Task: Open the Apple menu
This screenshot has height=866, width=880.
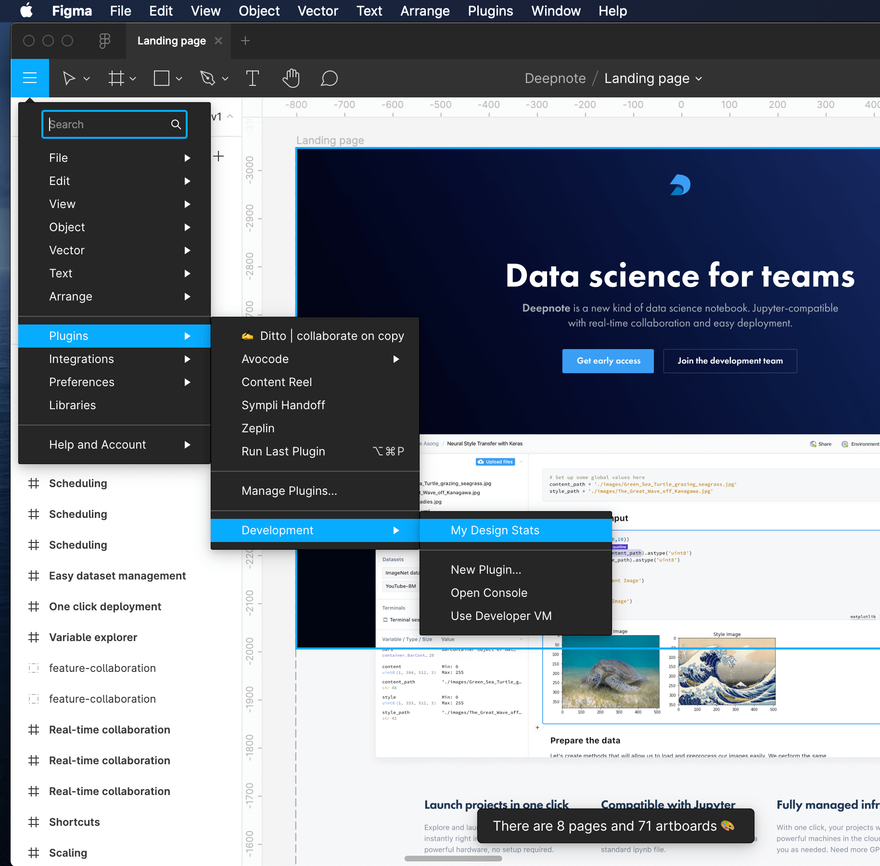Action: click(x=26, y=11)
